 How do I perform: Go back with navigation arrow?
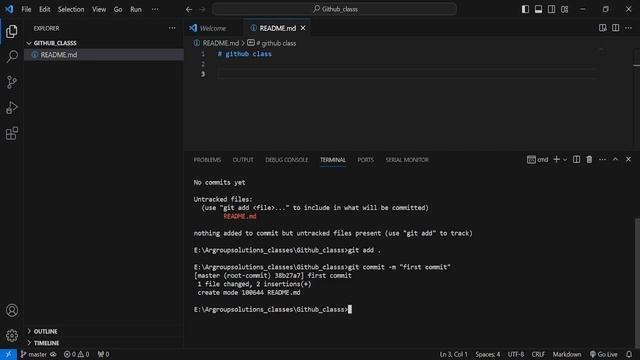point(189,9)
